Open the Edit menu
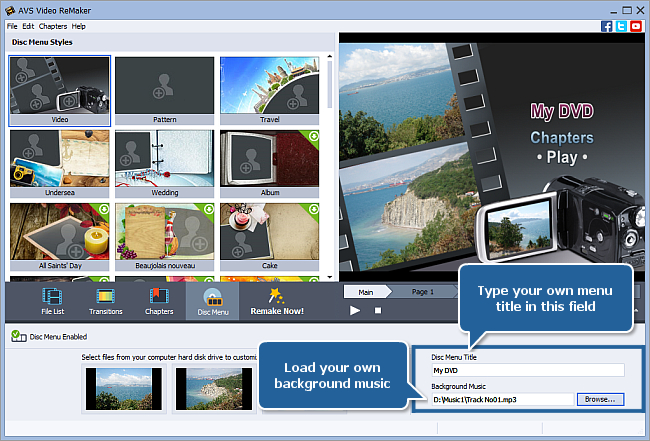 (x=28, y=26)
